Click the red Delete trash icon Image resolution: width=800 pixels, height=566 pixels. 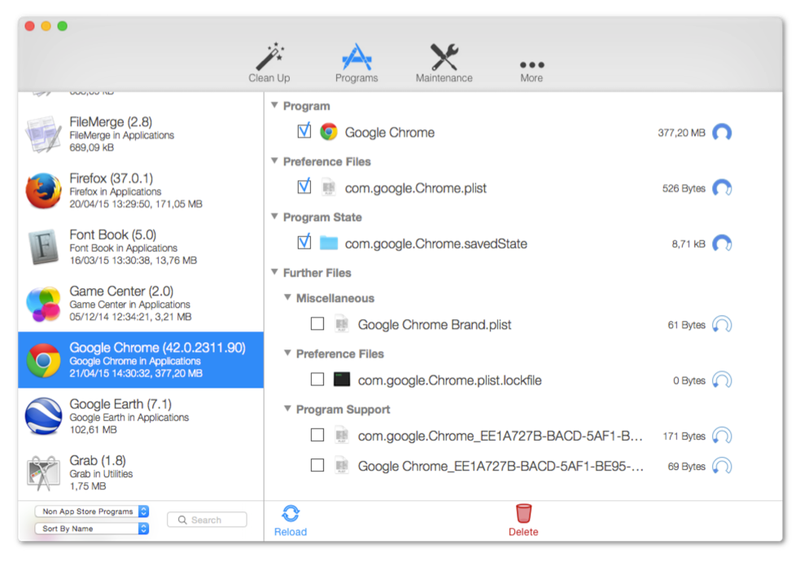(x=523, y=513)
